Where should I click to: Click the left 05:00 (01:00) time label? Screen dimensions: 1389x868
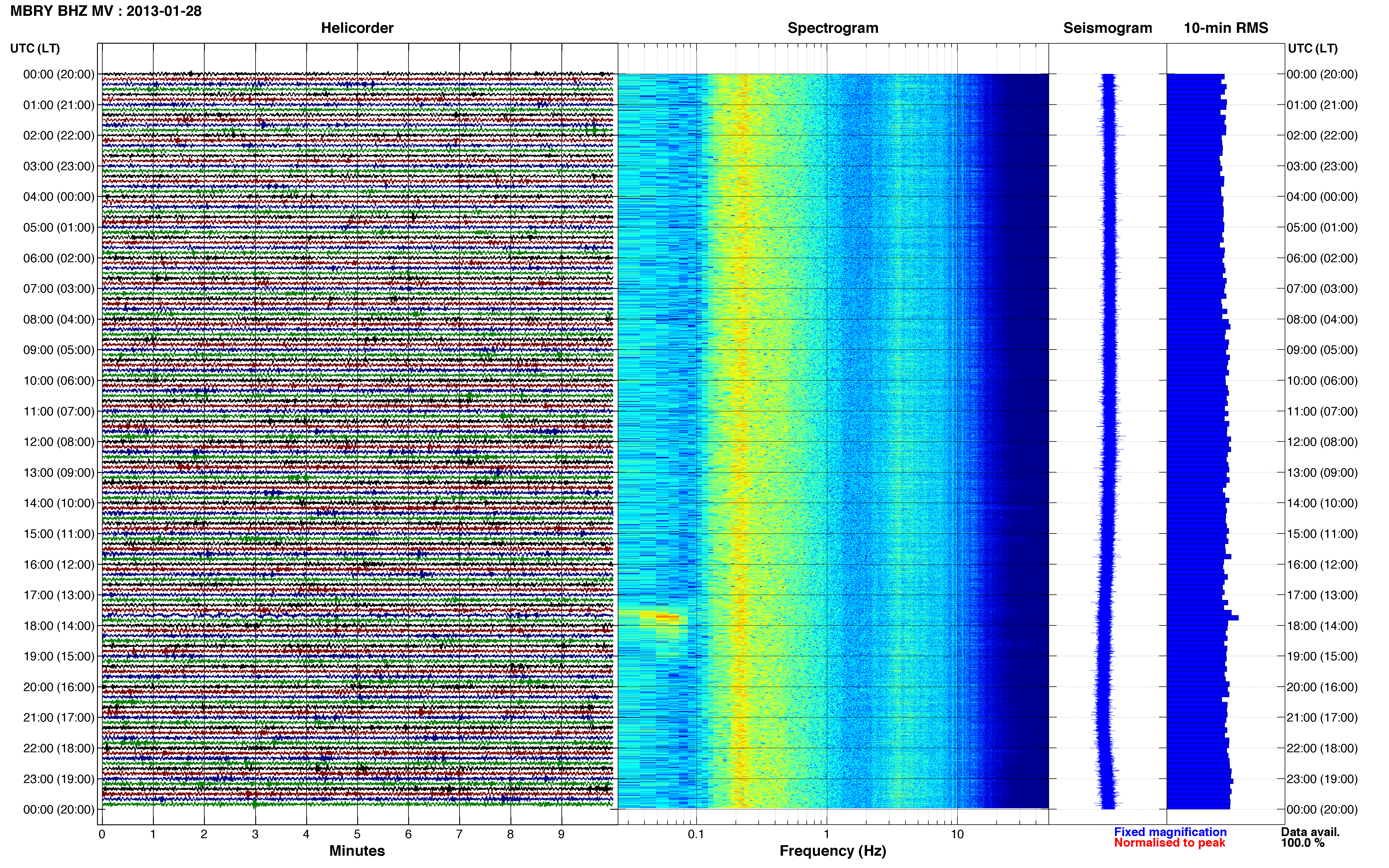tap(59, 227)
